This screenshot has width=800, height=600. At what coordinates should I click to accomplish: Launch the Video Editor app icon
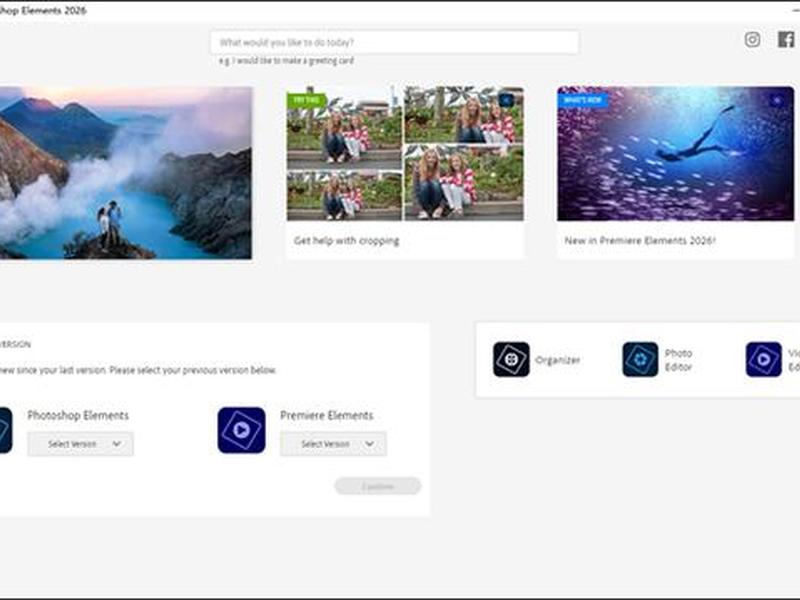click(x=763, y=360)
